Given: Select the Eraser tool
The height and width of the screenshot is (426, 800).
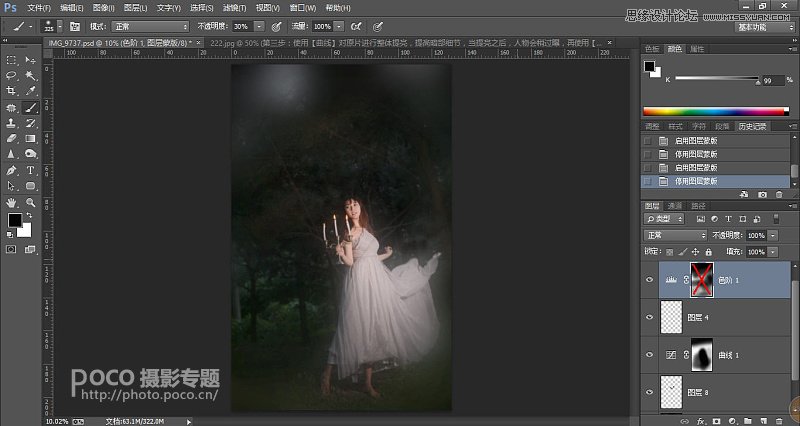Looking at the screenshot, I should (x=11, y=138).
